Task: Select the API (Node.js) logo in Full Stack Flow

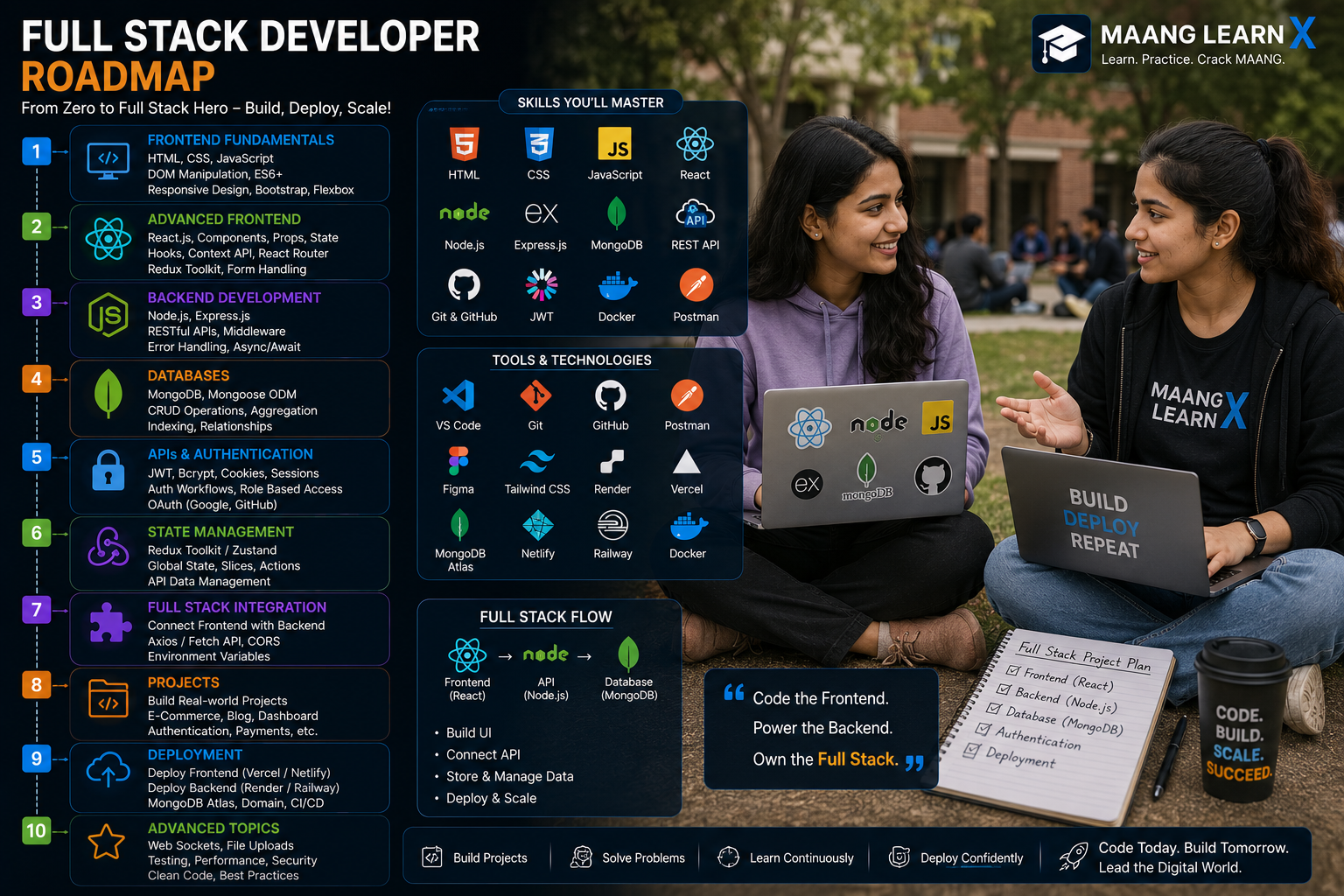Action: [545, 654]
